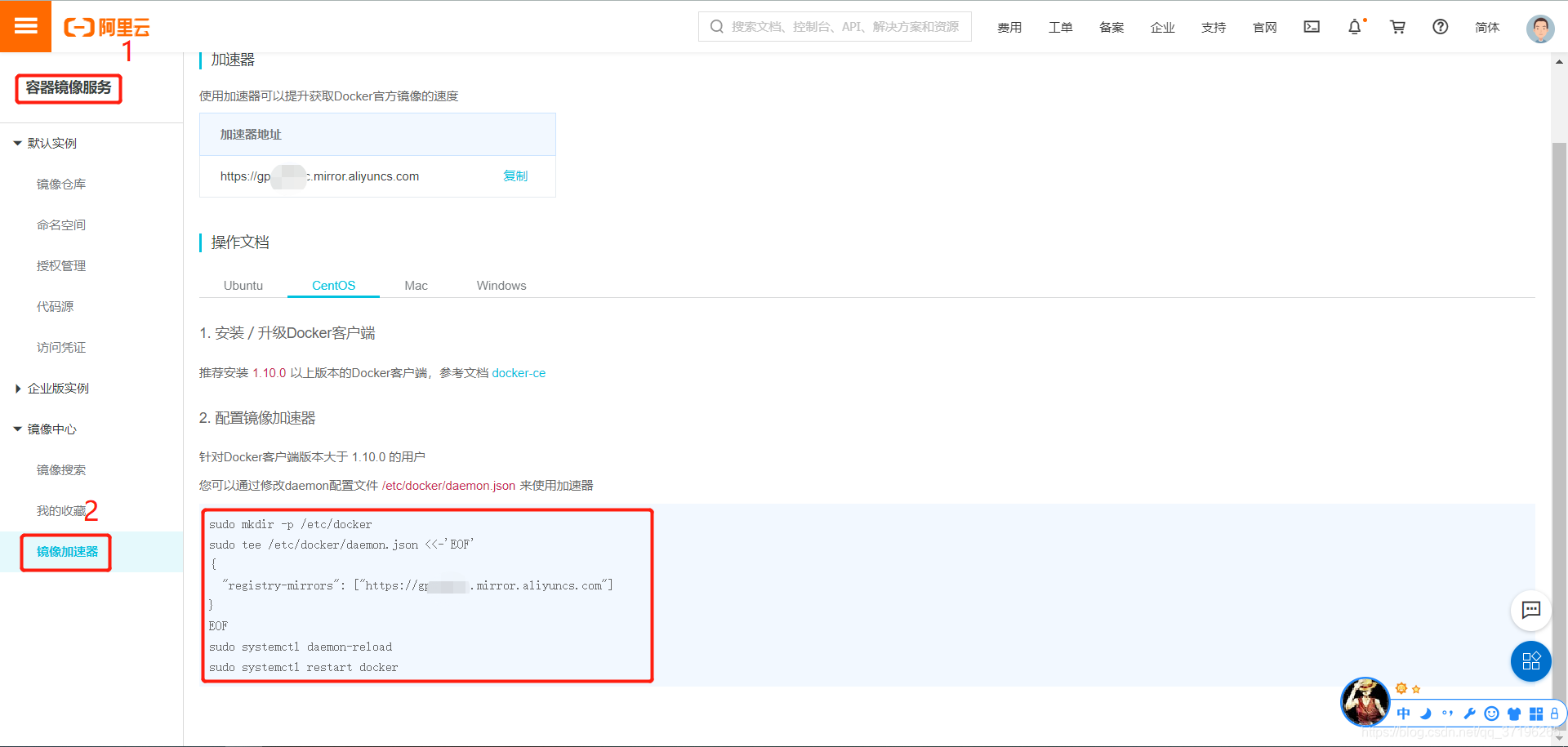Viewport: 1568px width, 747px height.
Task: Open the notification bell
Action: (1355, 27)
